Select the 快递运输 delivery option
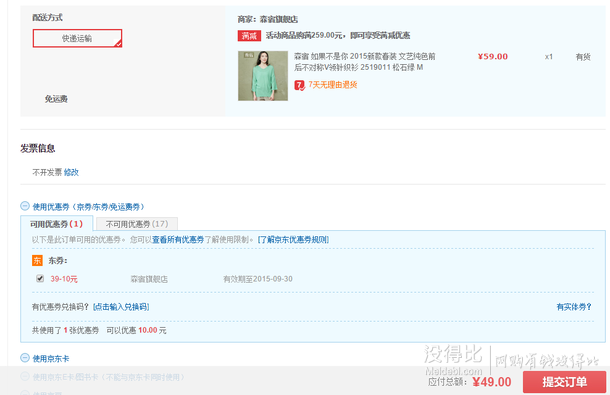 click(x=77, y=39)
